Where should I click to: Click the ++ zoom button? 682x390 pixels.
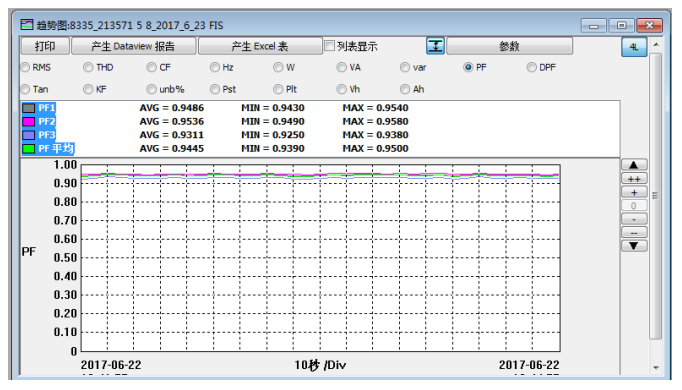pos(634,179)
